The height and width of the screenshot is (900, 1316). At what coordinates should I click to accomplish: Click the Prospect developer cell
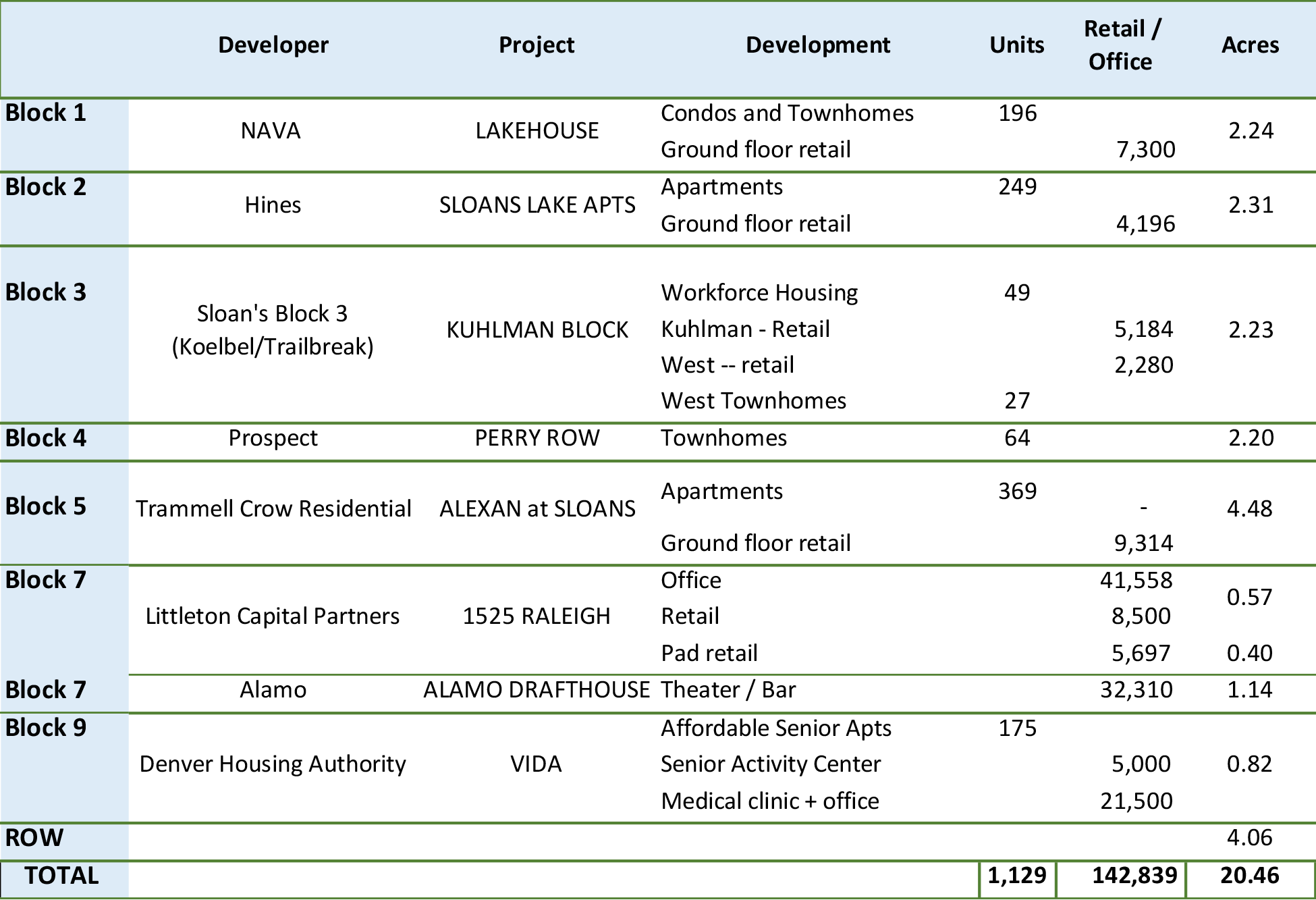(x=273, y=438)
